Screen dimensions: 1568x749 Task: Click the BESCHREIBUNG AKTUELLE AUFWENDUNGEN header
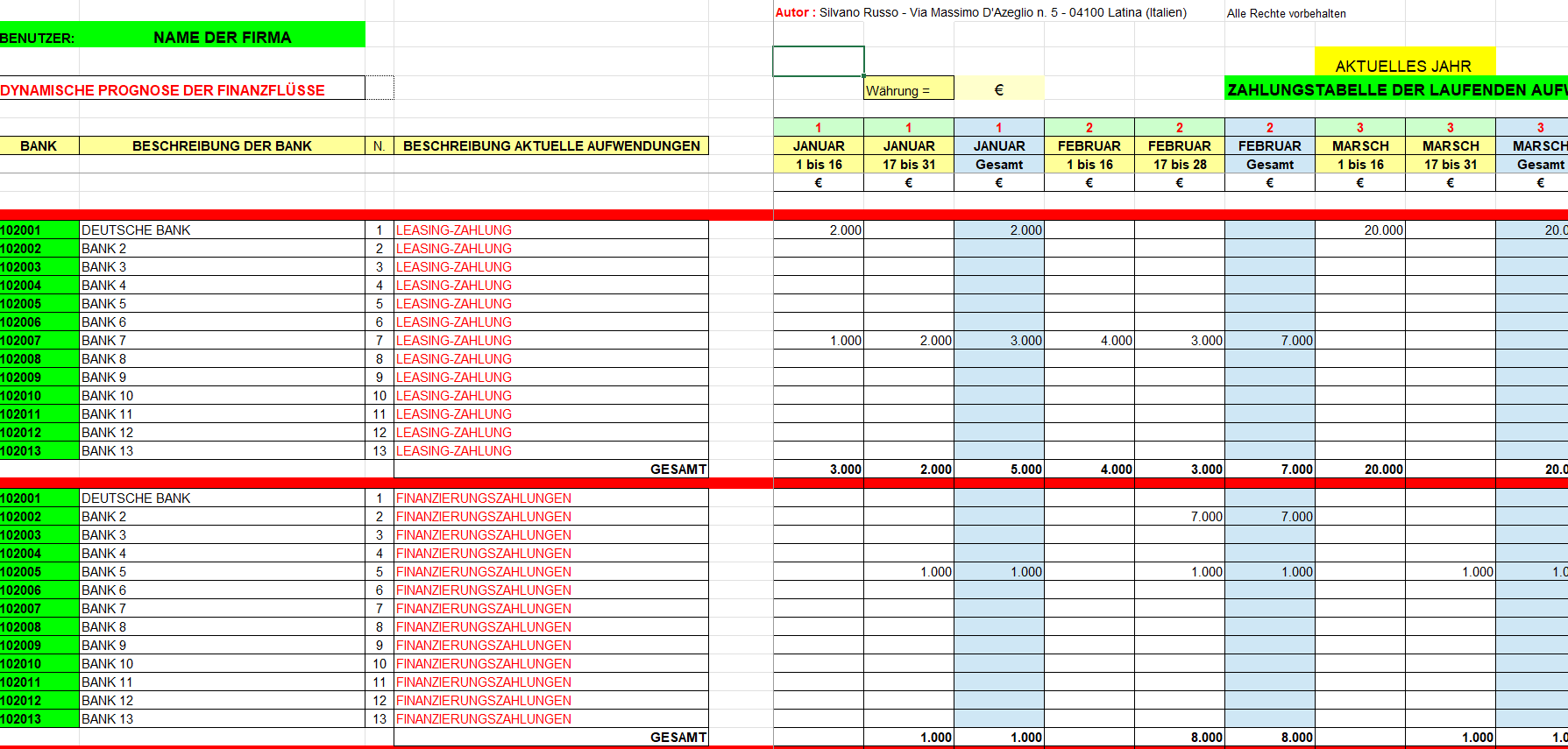(551, 145)
